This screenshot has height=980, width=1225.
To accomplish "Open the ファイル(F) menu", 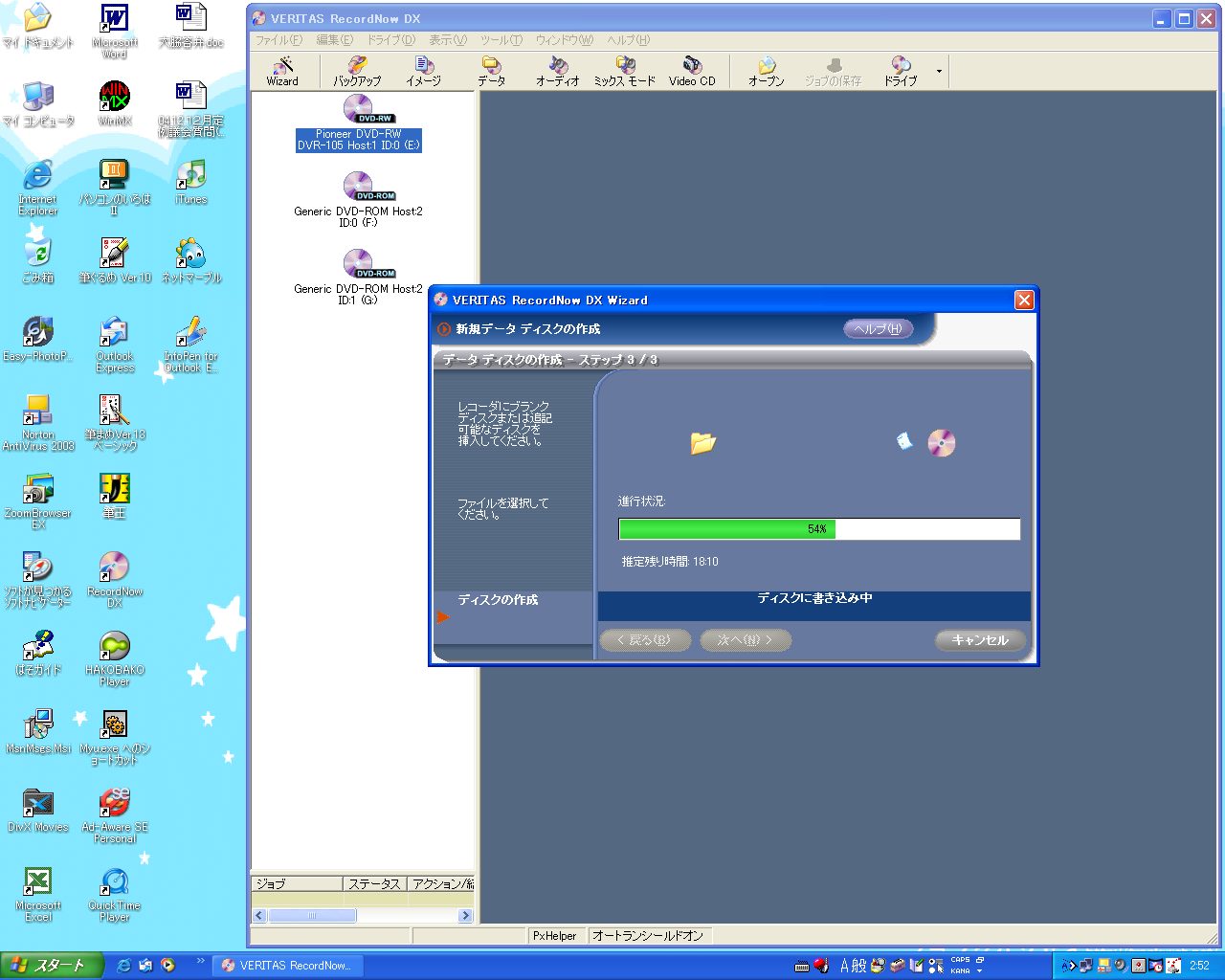I will click(278, 40).
